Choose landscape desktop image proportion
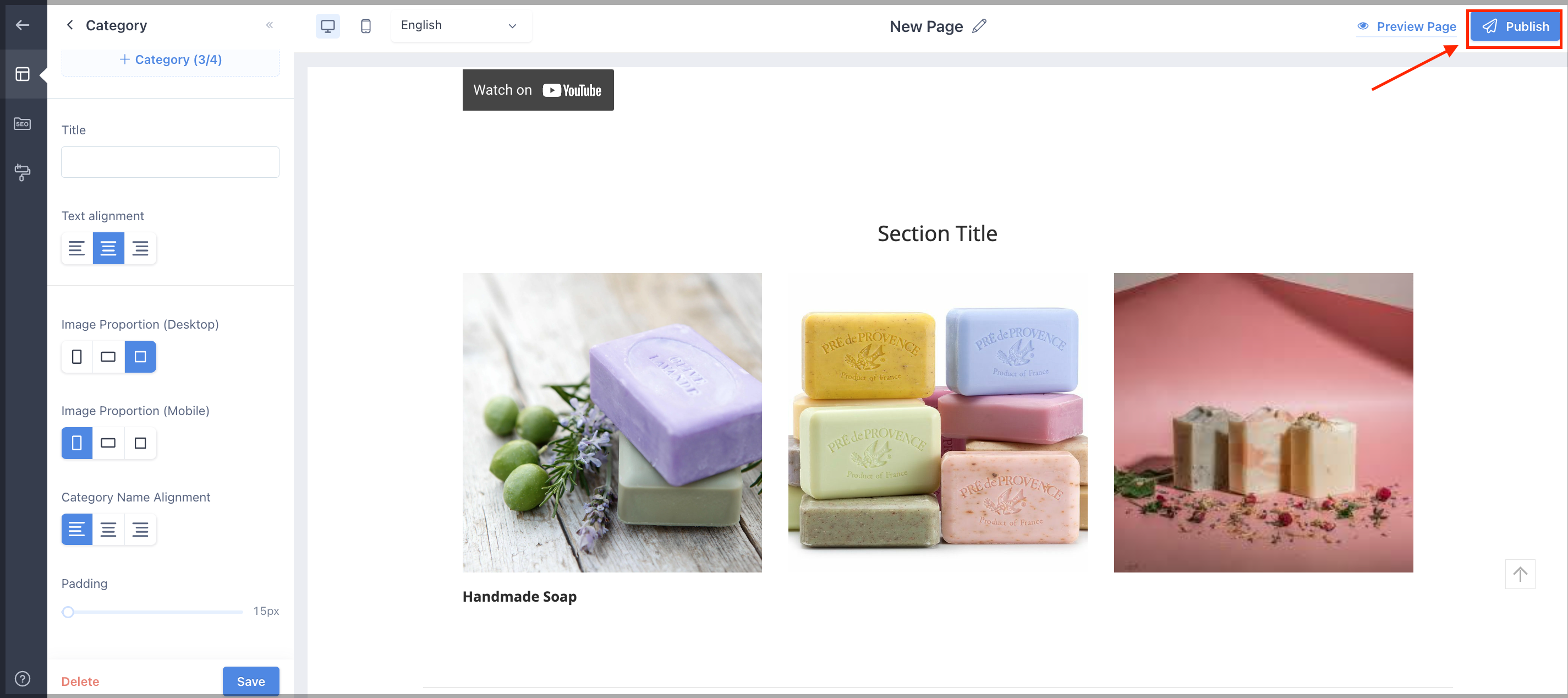The image size is (1568, 698). pos(108,357)
